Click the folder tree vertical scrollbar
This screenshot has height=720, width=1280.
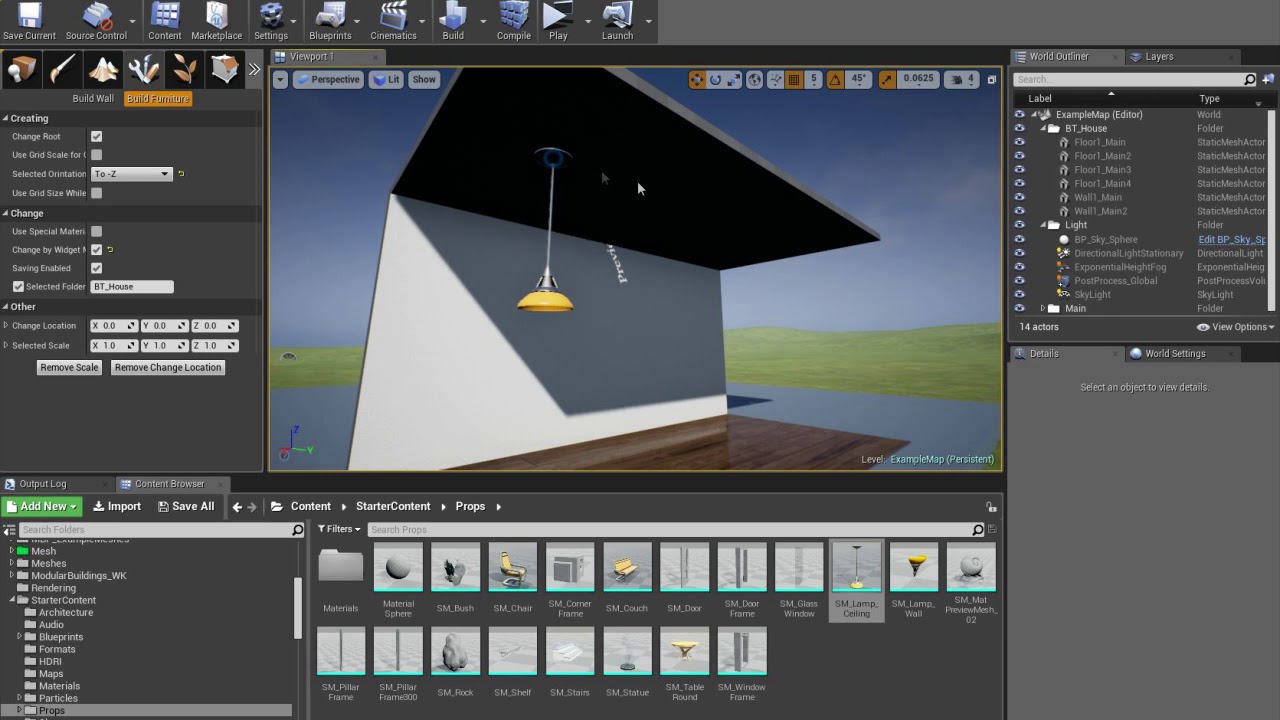[298, 606]
